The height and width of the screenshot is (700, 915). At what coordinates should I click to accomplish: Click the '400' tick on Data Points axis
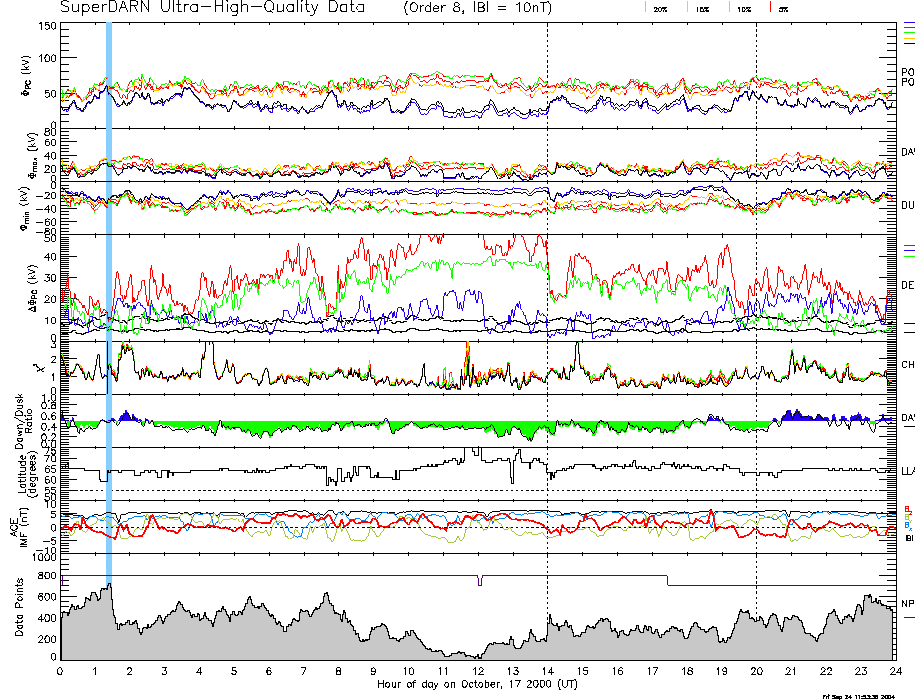click(47, 618)
